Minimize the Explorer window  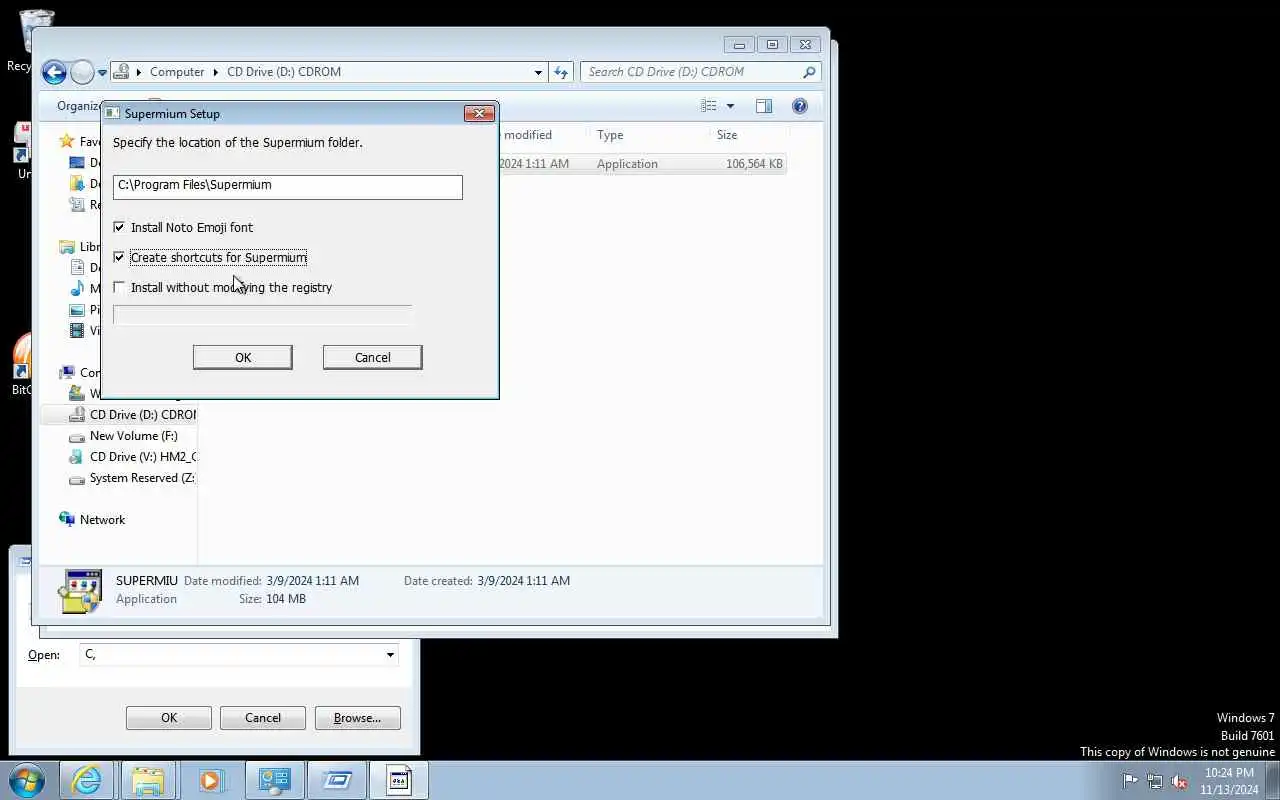coord(739,45)
